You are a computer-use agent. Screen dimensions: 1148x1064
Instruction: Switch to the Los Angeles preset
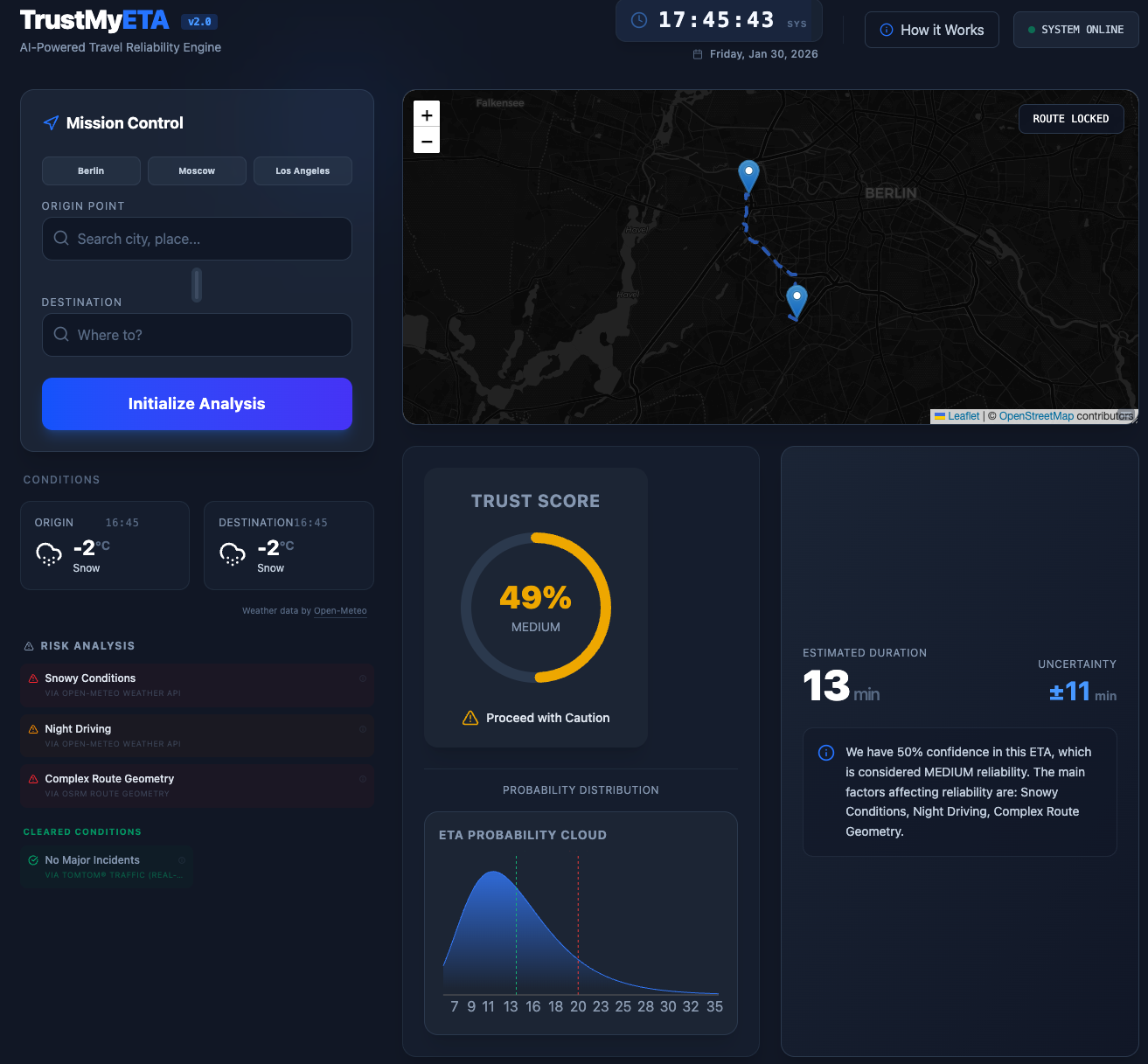tap(303, 170)
